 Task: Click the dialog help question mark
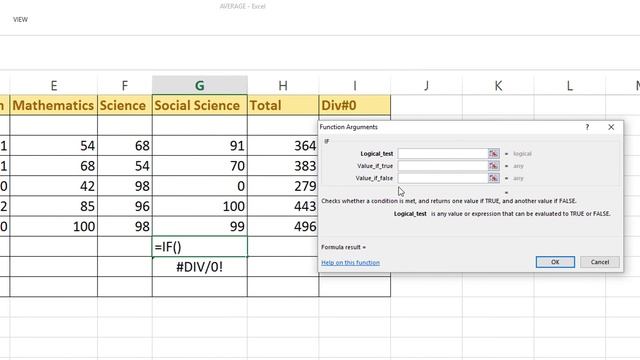pyautogui.click(x=587, y=127)
